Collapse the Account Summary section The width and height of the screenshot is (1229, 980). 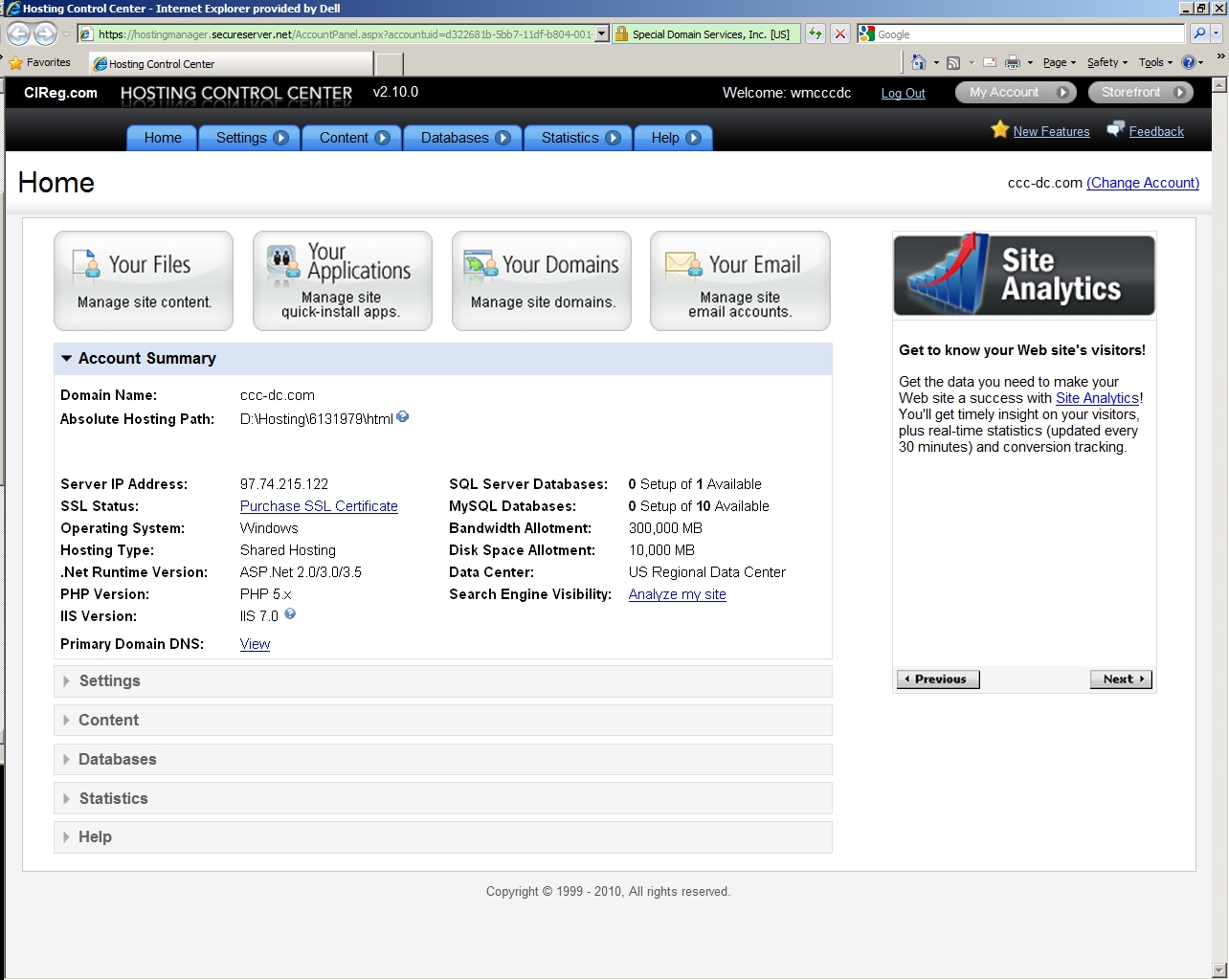point(443,359)
